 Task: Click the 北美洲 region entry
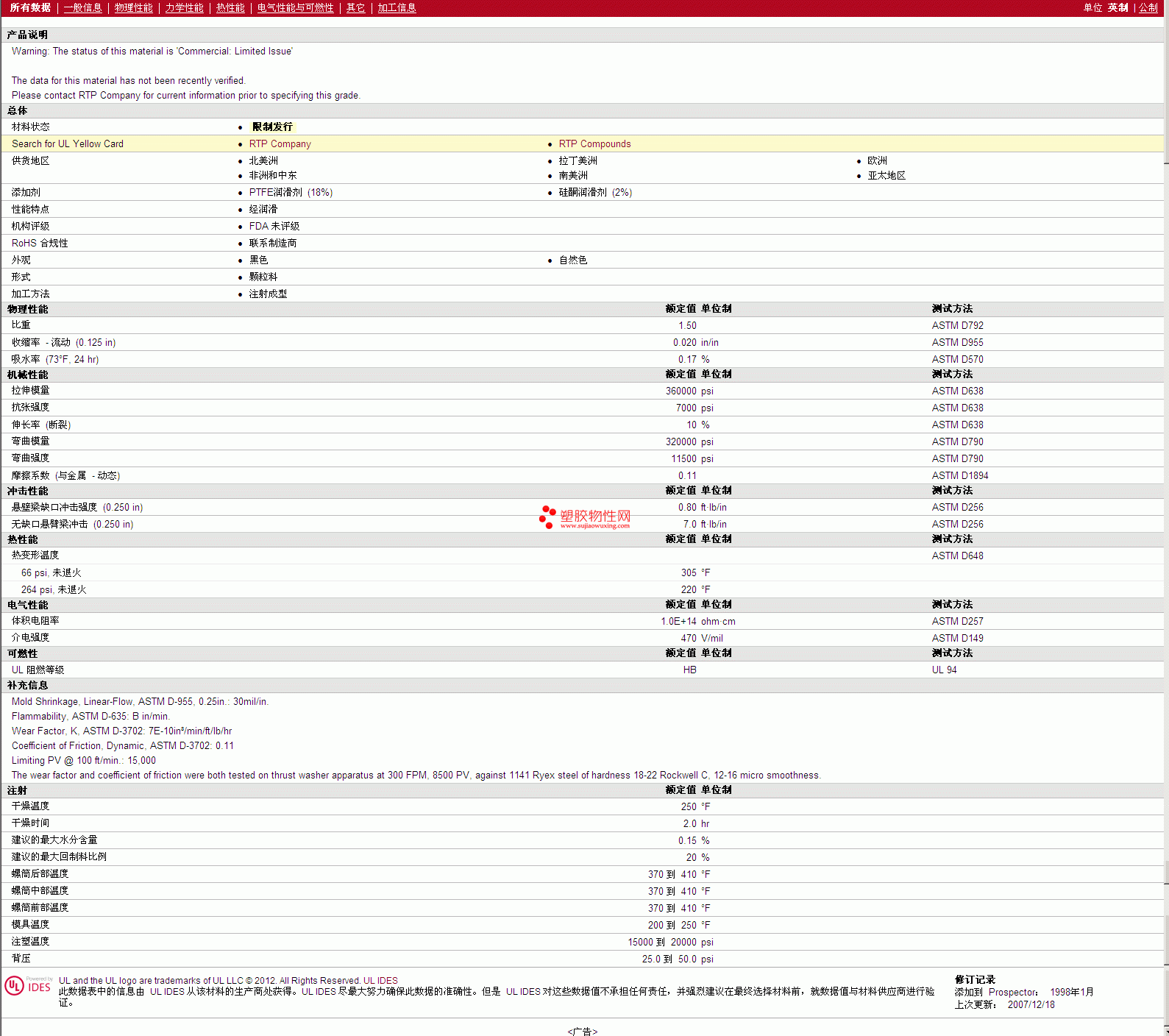coord(263,161)
